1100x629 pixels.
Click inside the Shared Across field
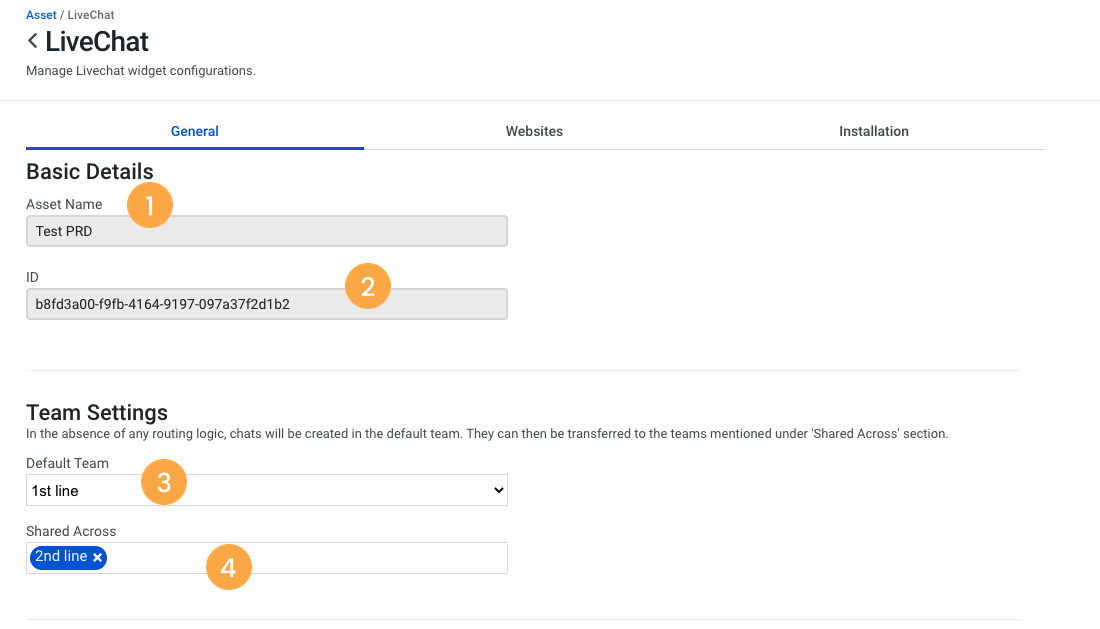click(267, 558)
